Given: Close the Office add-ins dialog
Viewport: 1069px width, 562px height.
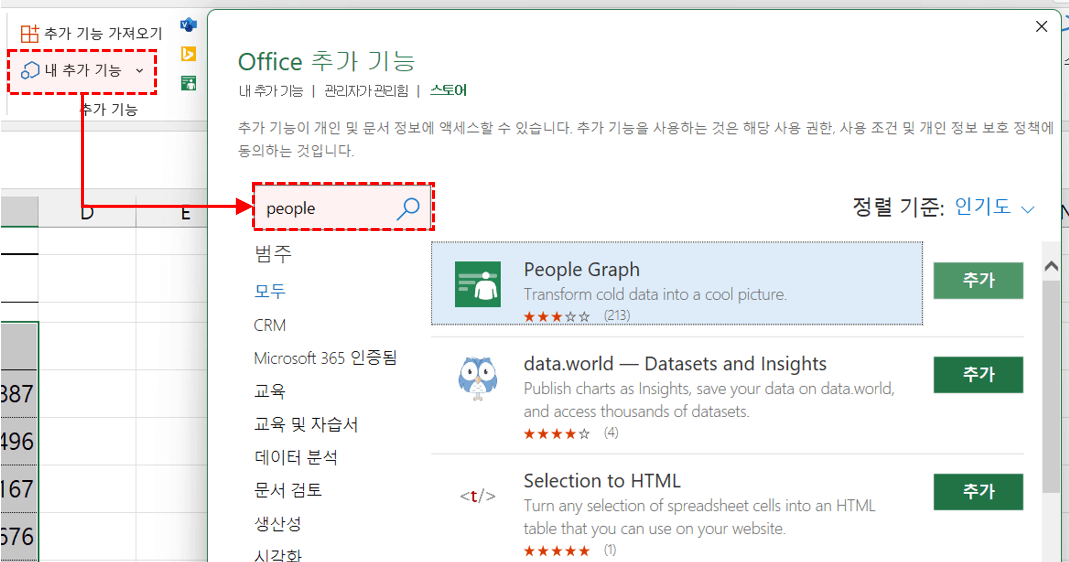Looking at the screenshot, I should pos(1041,27).
